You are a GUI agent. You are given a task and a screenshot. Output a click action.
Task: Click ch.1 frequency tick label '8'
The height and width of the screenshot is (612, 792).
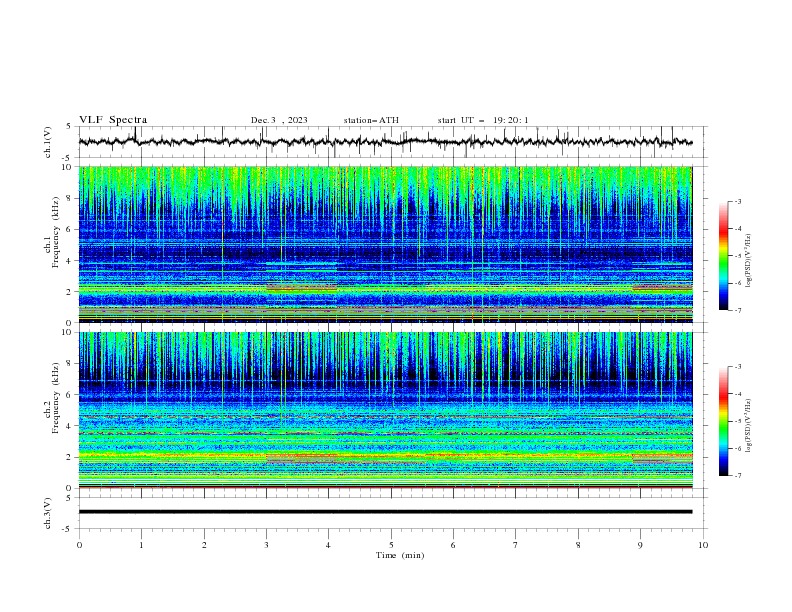click(x=71, y=198)
